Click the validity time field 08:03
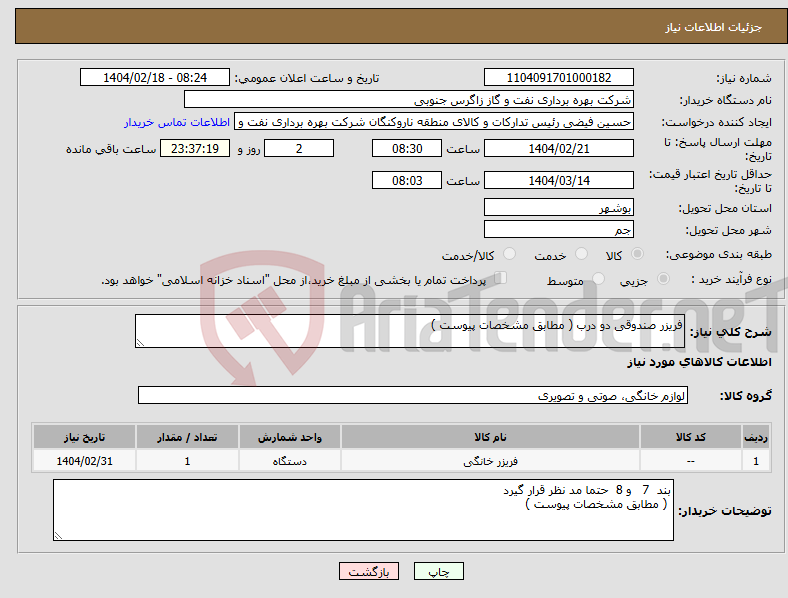 (x=407, y=180)
